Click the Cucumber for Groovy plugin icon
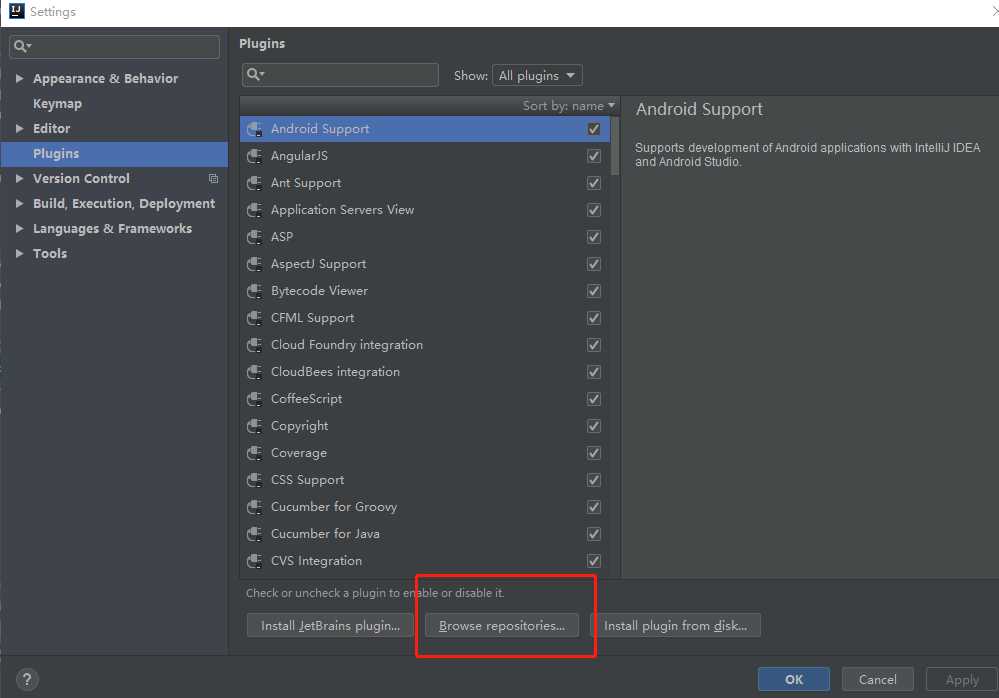 point(254,507)
